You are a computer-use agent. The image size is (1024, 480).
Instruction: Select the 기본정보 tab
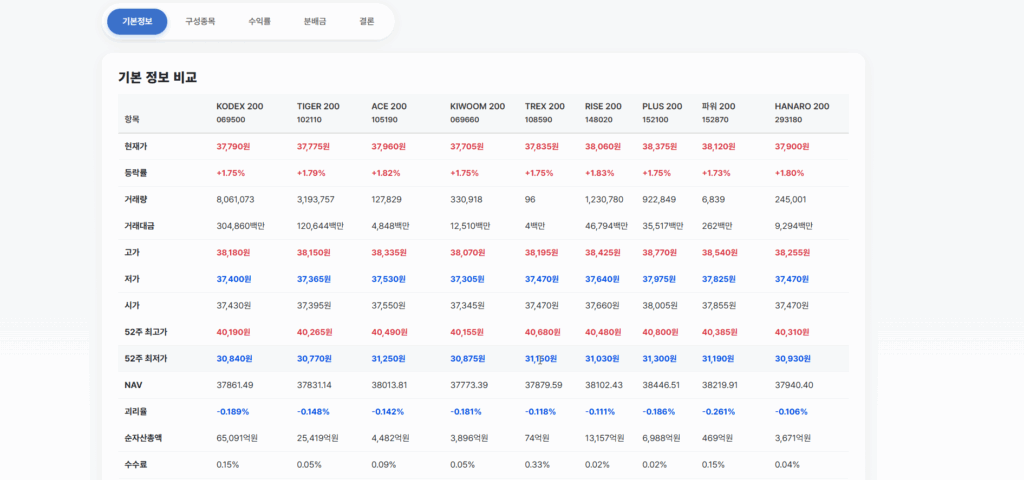coord(137,22)
